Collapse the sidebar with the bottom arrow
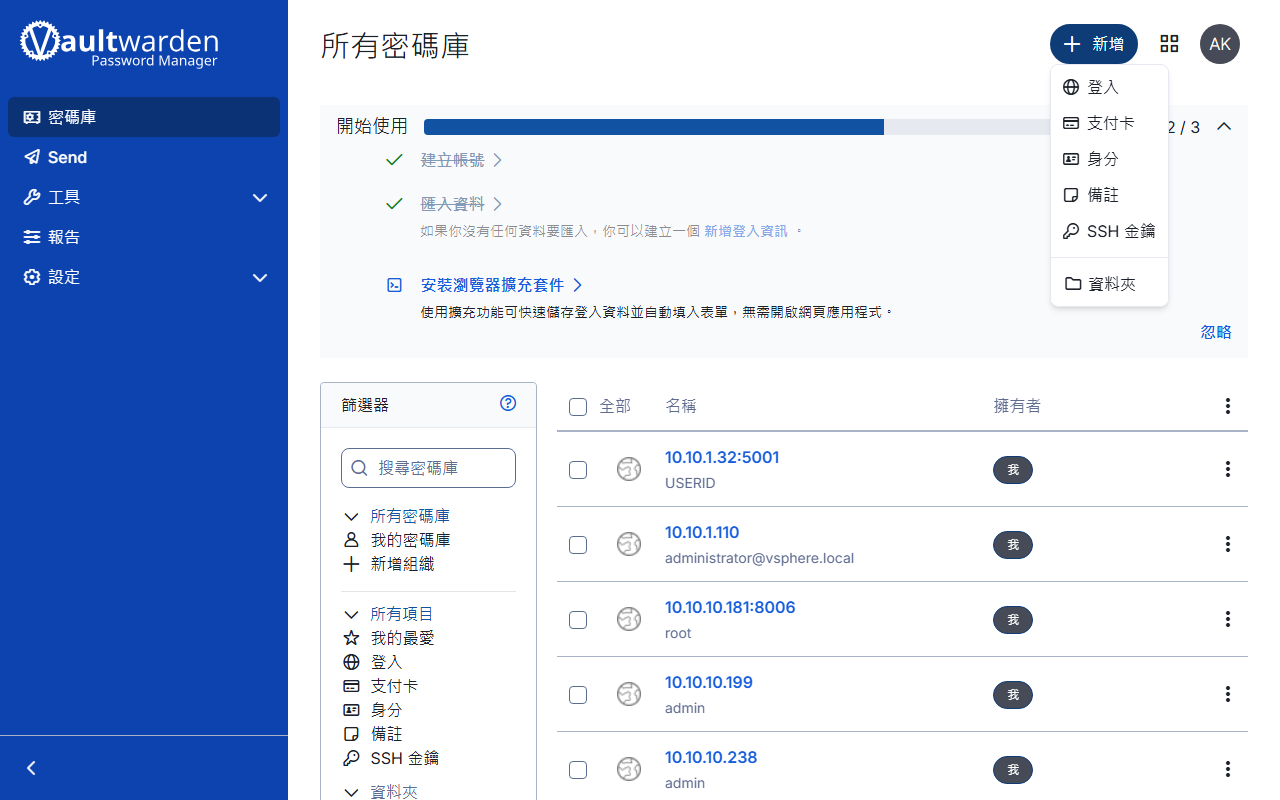This screenshot has width=1280, height=800. click(x=31, y=768)
